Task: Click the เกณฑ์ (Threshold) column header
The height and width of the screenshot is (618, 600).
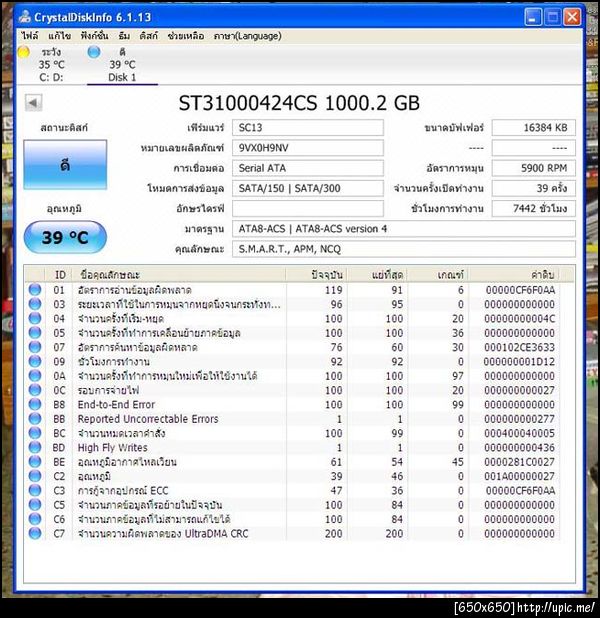Action: [438, 275]
